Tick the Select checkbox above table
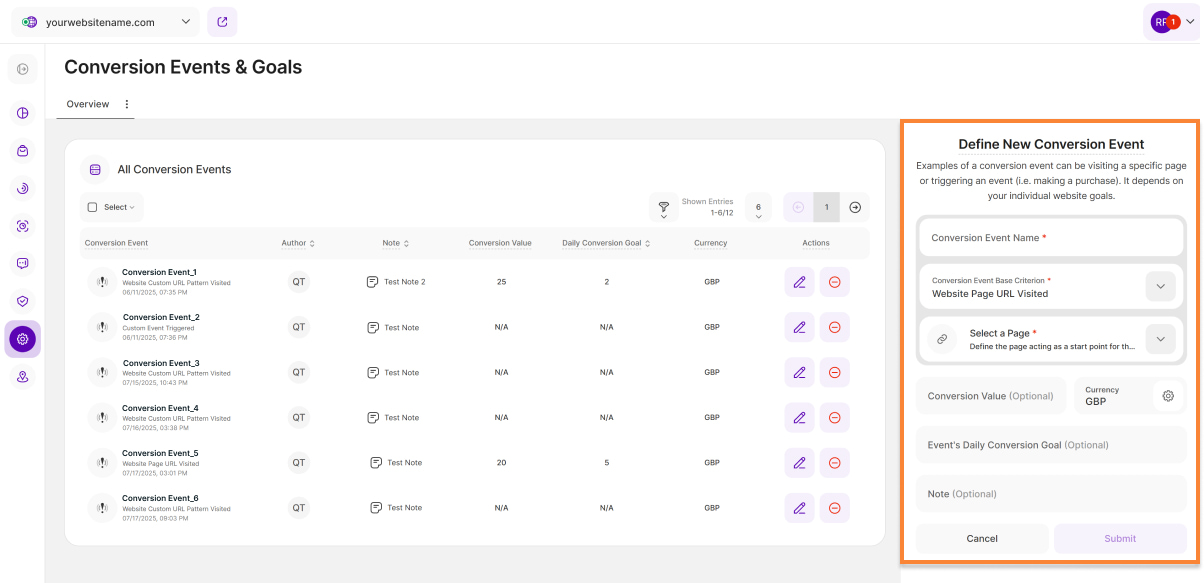Image resolution: width=1204 pixels, height=583 pixels. [93, 207]
